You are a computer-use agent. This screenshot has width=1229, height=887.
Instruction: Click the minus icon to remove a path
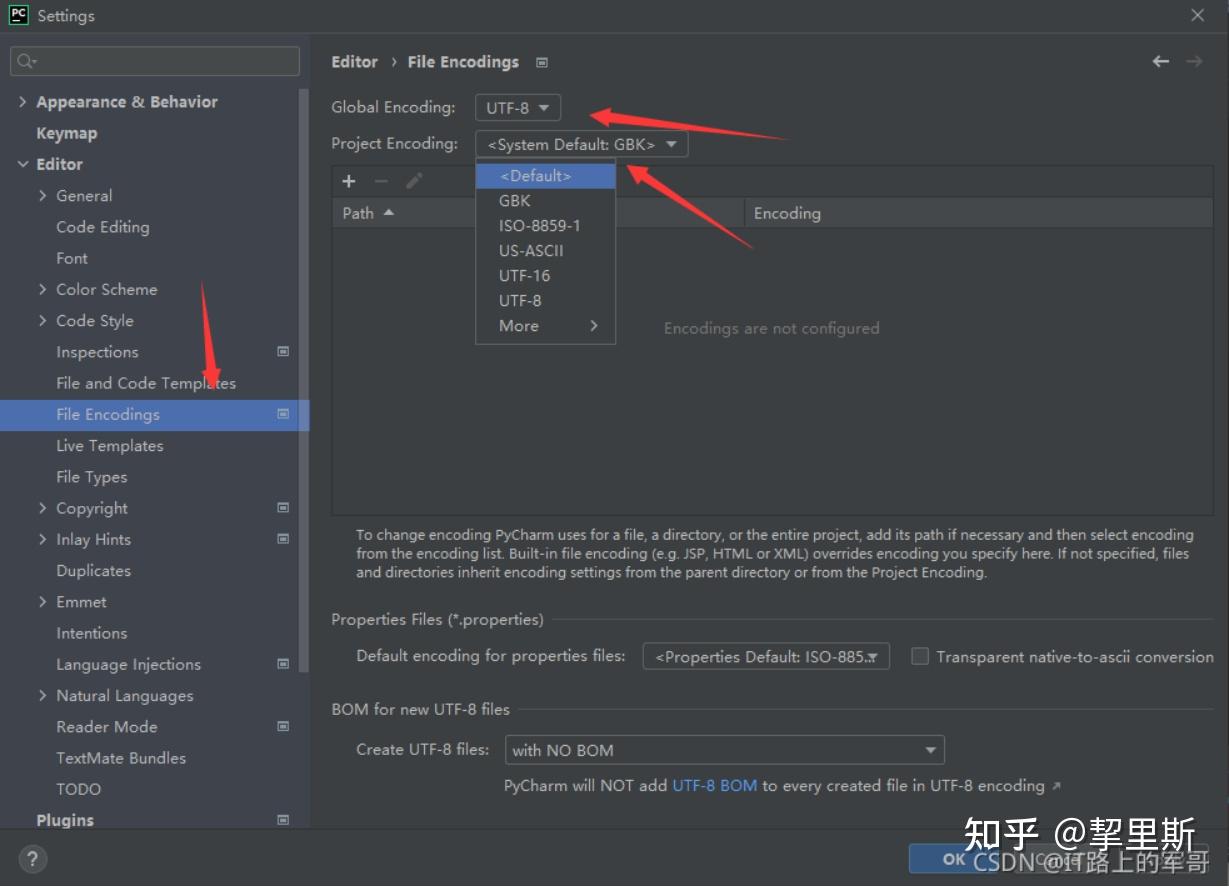pyautogui.click(x=382, y=181)
